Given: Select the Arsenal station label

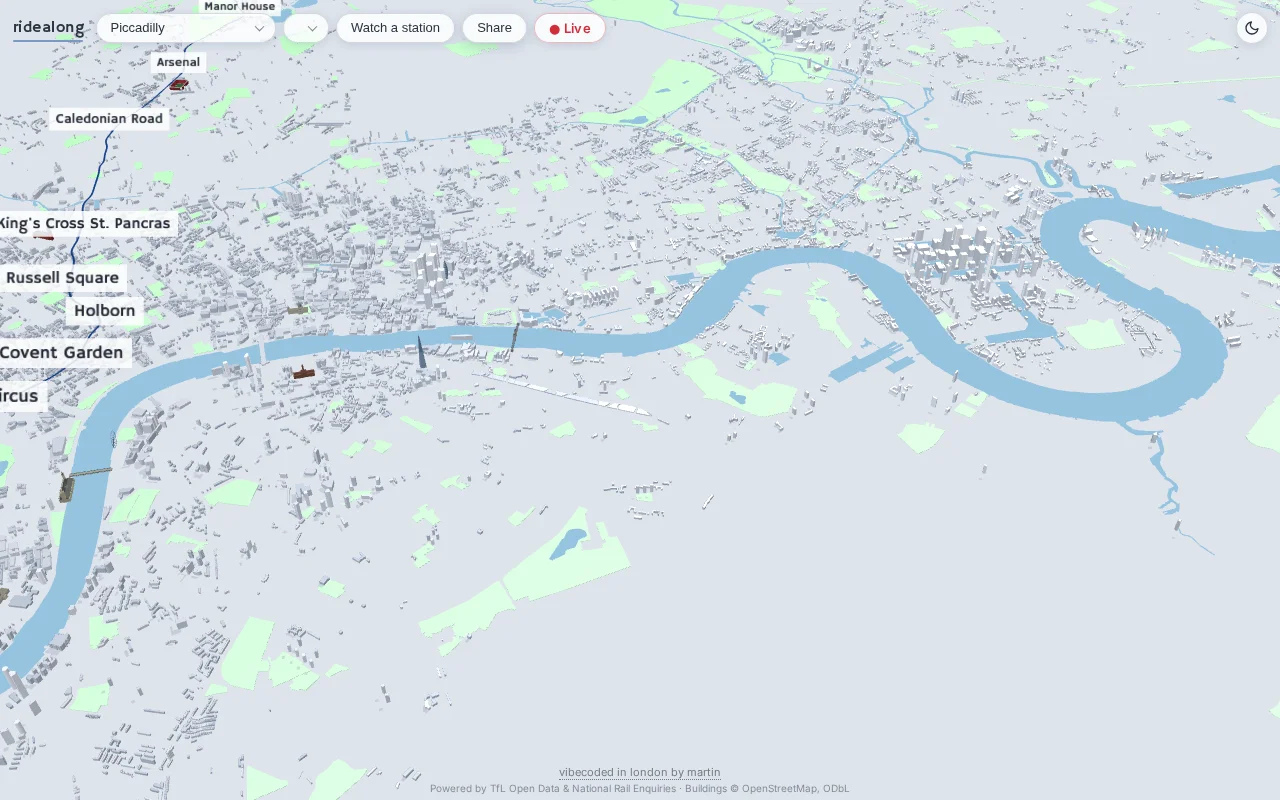Looking at the screenshot, I should (178, 62).
